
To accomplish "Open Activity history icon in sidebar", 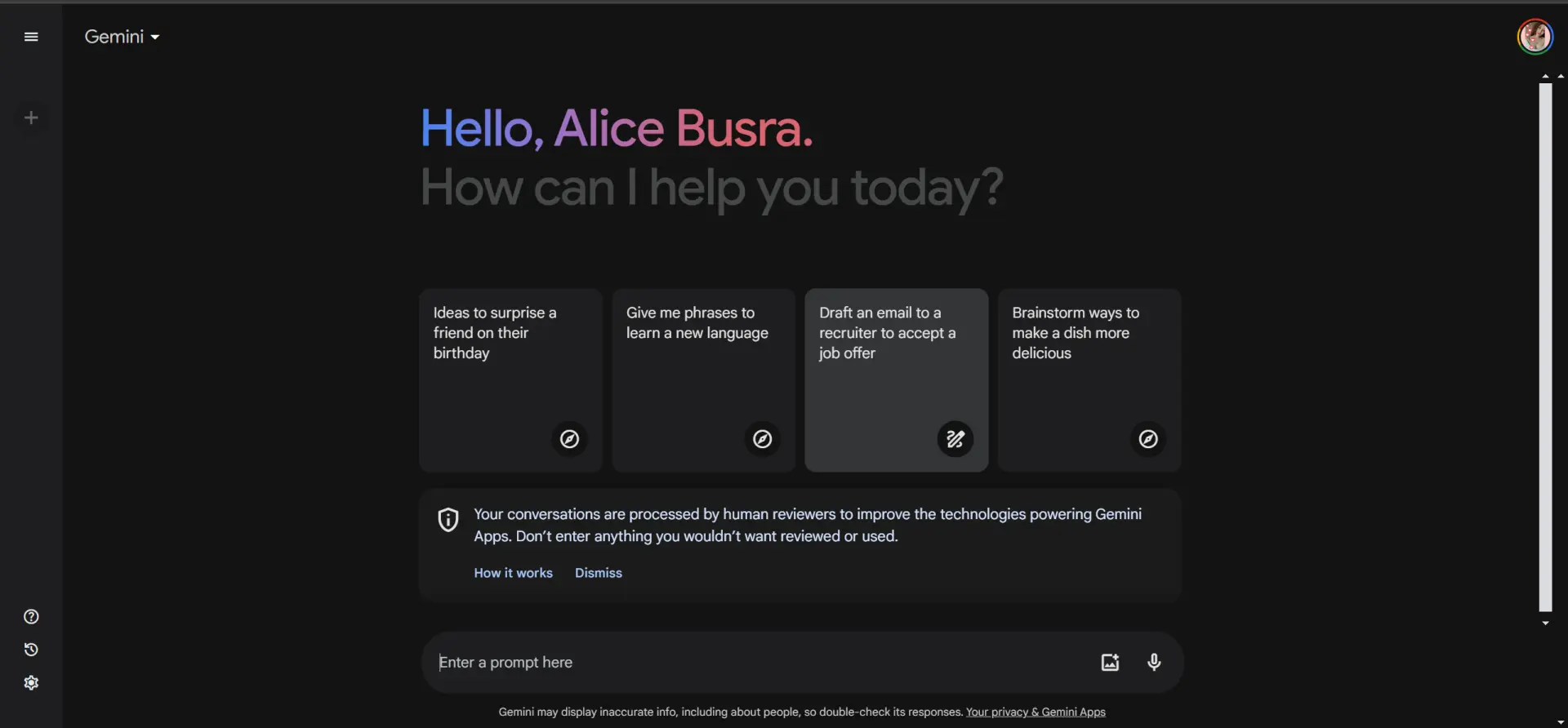I will pyautogui.click(x=31, y=650).
